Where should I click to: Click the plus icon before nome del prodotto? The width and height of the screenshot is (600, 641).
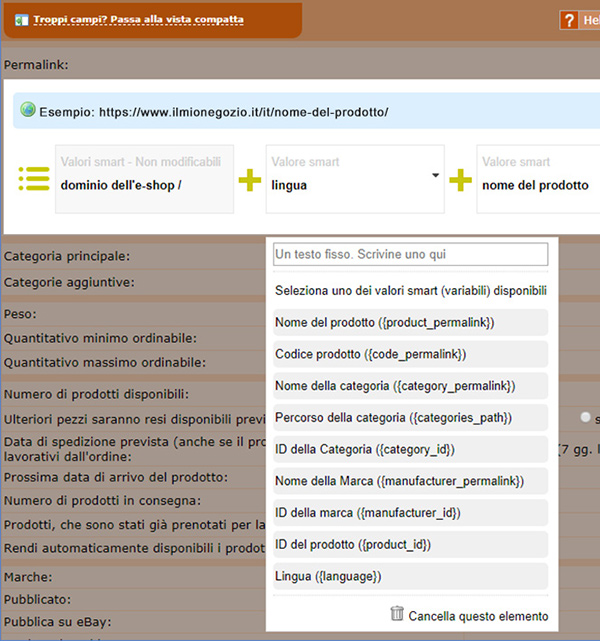pos(460,180)
